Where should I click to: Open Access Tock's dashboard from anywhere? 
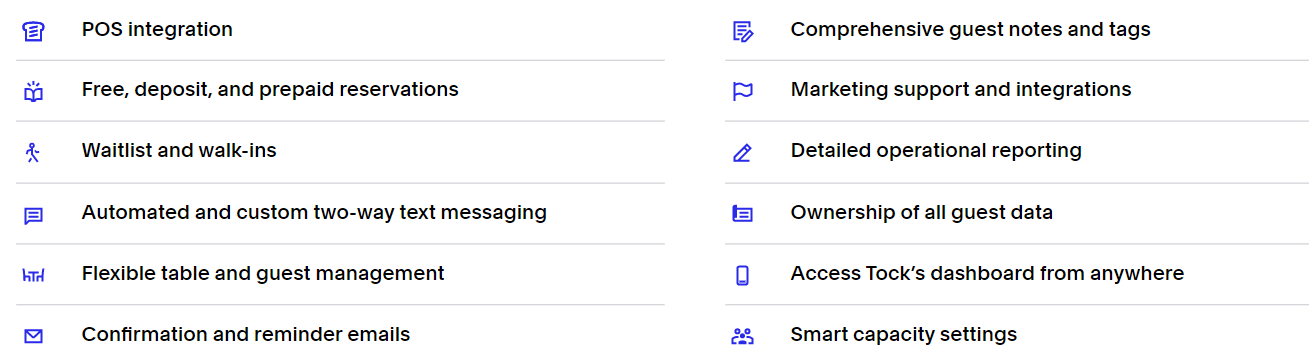click(987, 273)
